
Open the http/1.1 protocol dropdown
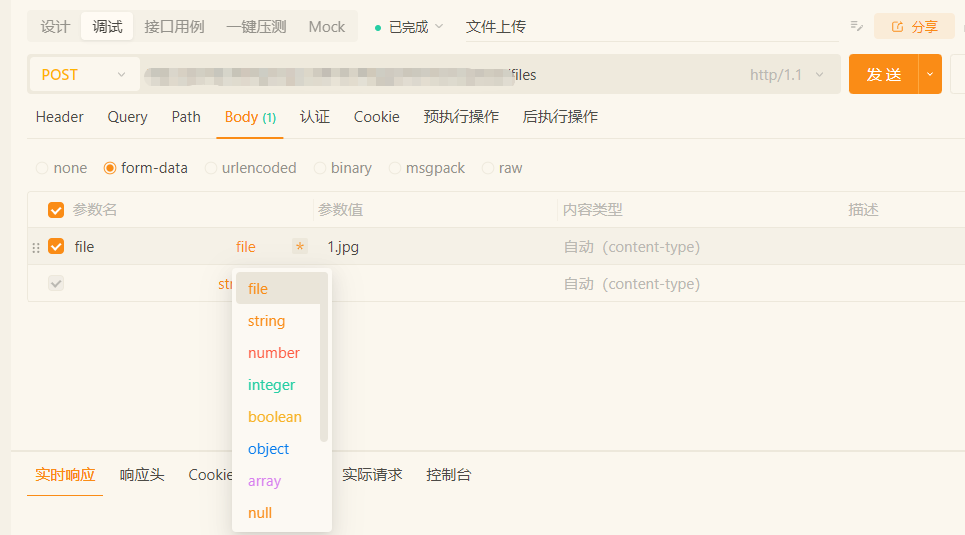(x=786, y=75)
